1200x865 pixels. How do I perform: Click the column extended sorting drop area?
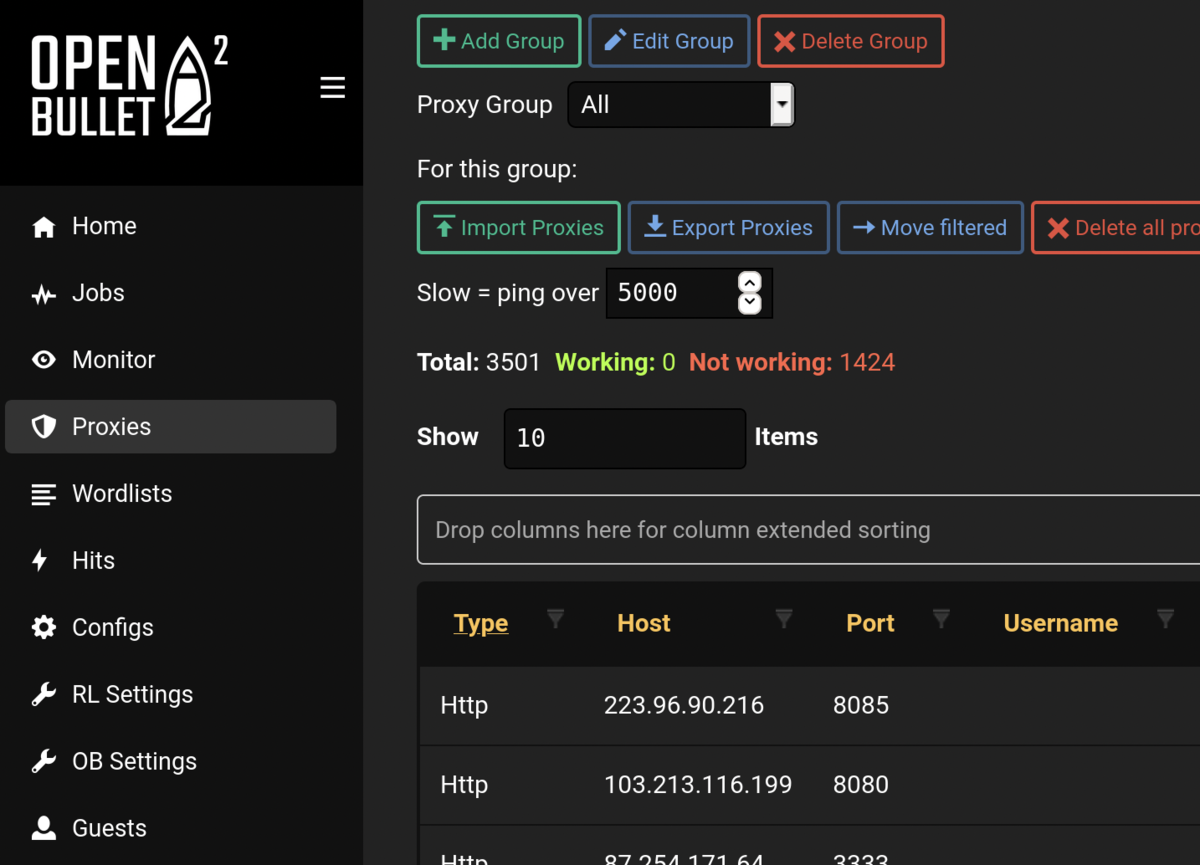[x=808, y=529]
